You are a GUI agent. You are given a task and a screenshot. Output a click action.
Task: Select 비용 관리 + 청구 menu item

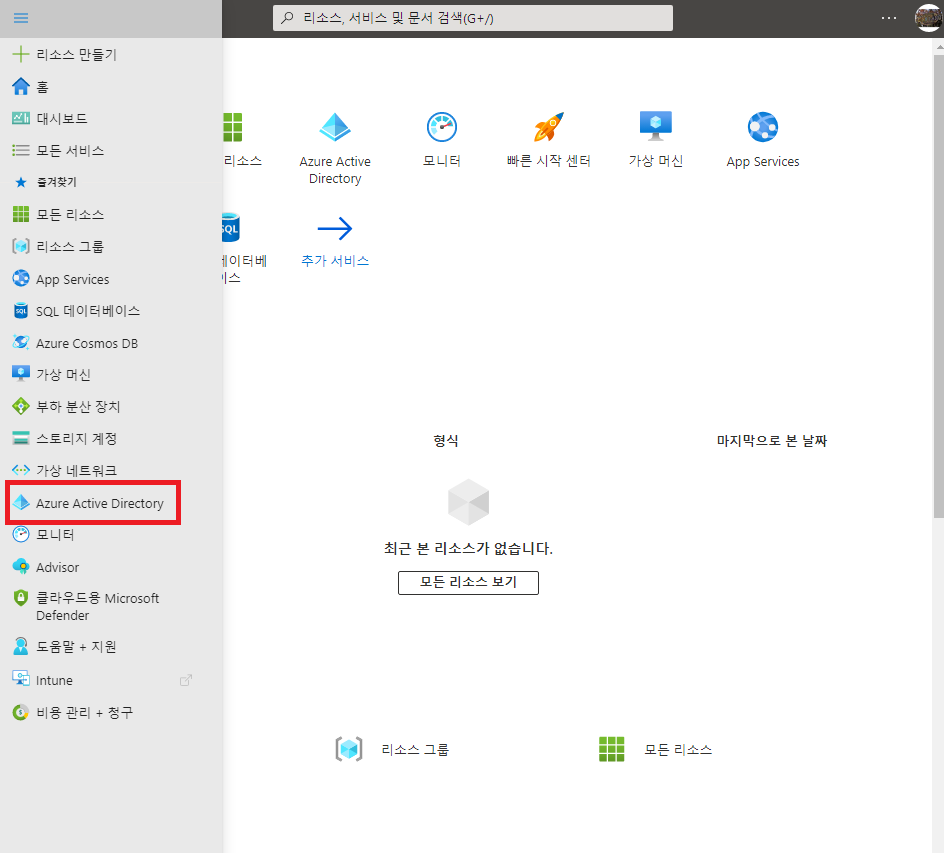[84, 713]
